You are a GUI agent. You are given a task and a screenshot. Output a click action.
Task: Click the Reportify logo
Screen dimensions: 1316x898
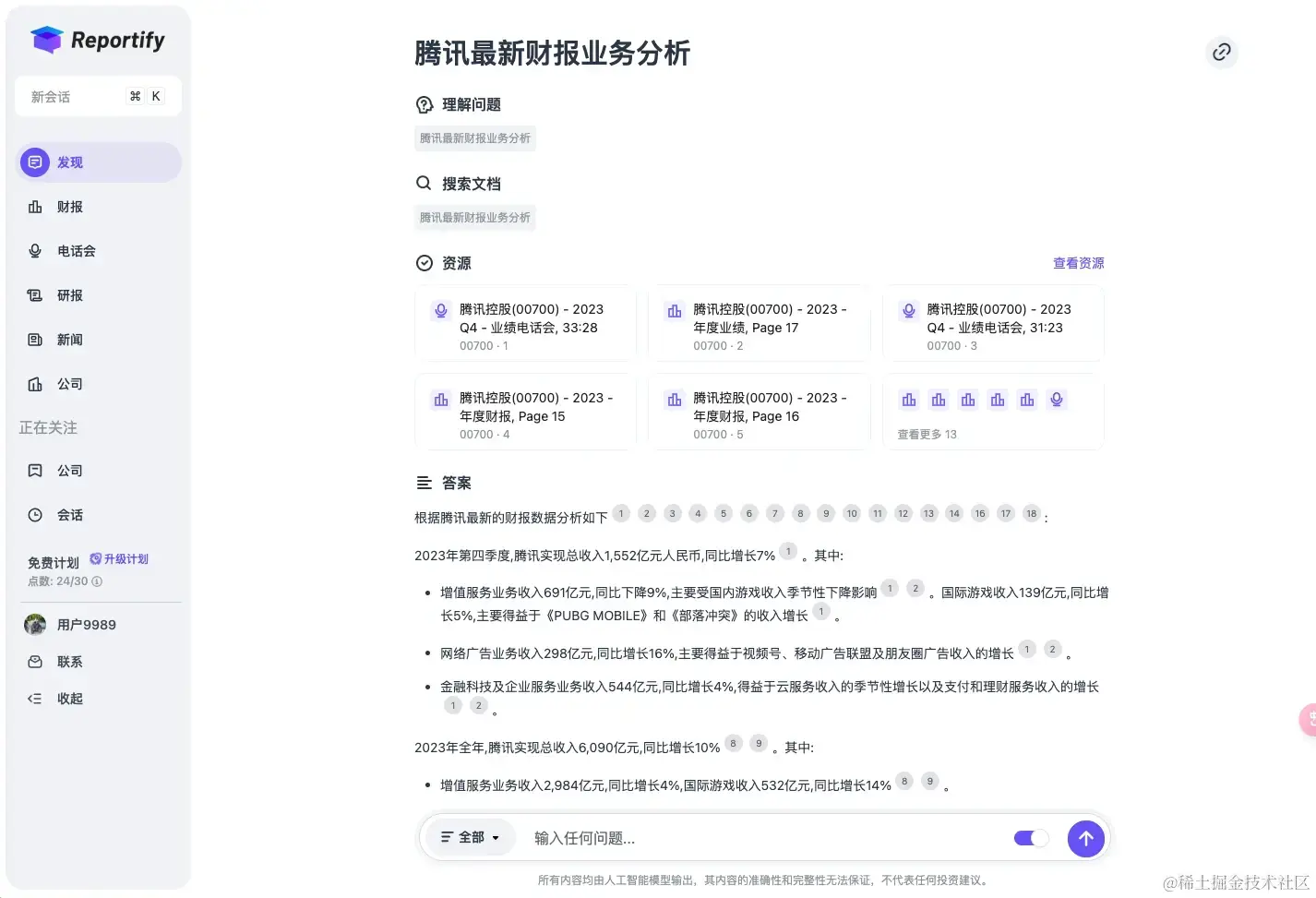click(98, 40)
